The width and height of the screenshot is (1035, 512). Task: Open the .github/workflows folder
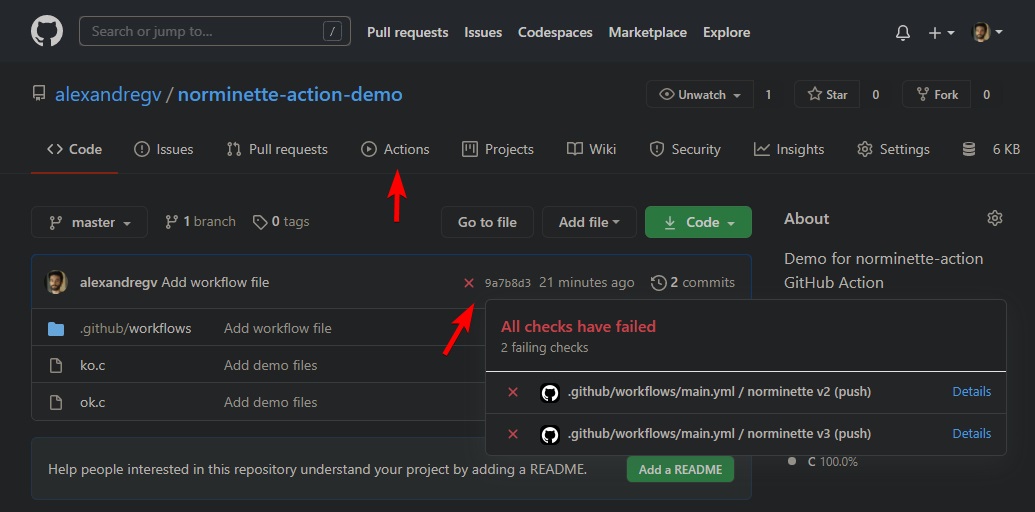[x=135, y=328]
